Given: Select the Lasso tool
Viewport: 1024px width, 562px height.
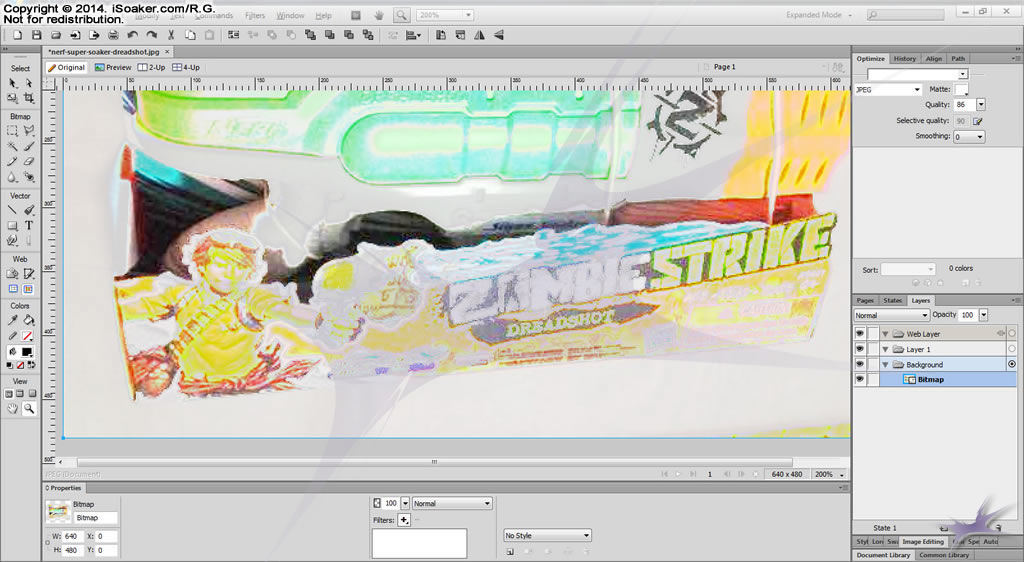Looking at the screenshot, I should (29, 131).
